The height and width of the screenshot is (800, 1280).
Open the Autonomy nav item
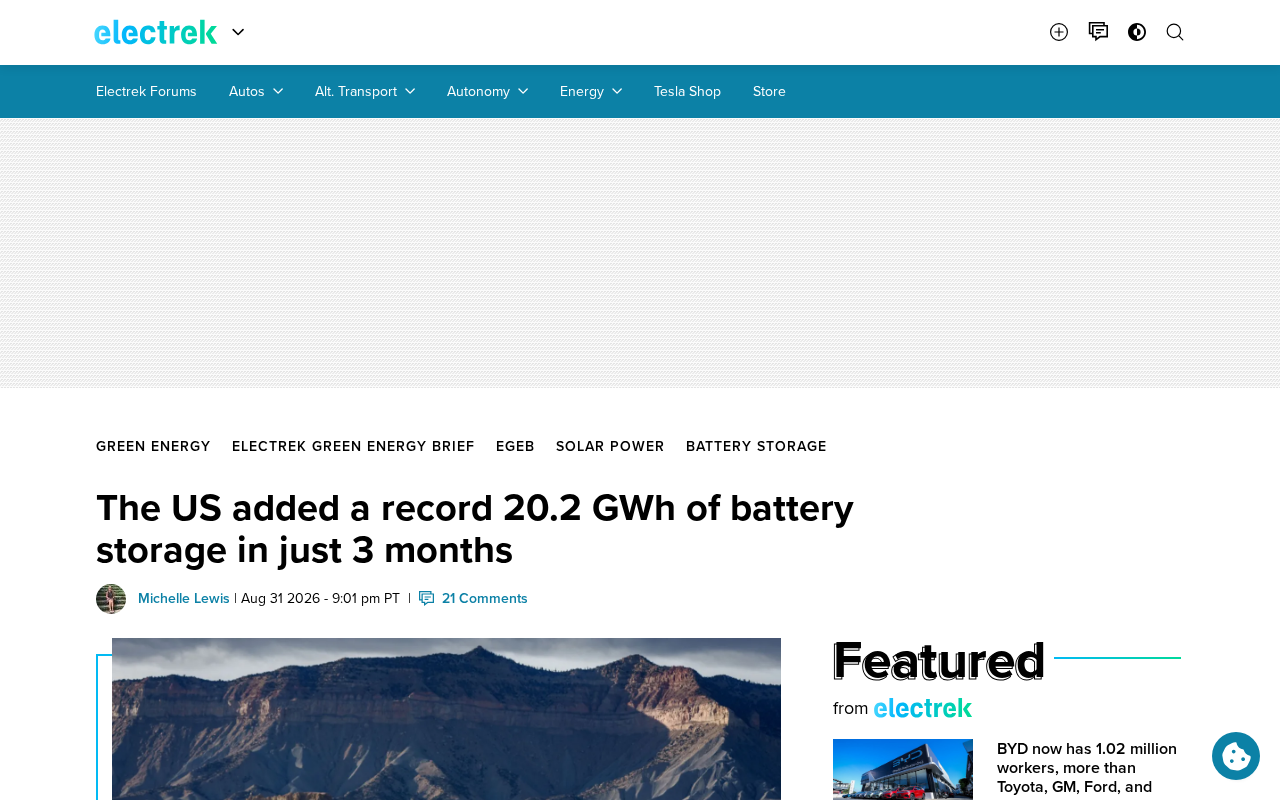click(x=478, y=91)
